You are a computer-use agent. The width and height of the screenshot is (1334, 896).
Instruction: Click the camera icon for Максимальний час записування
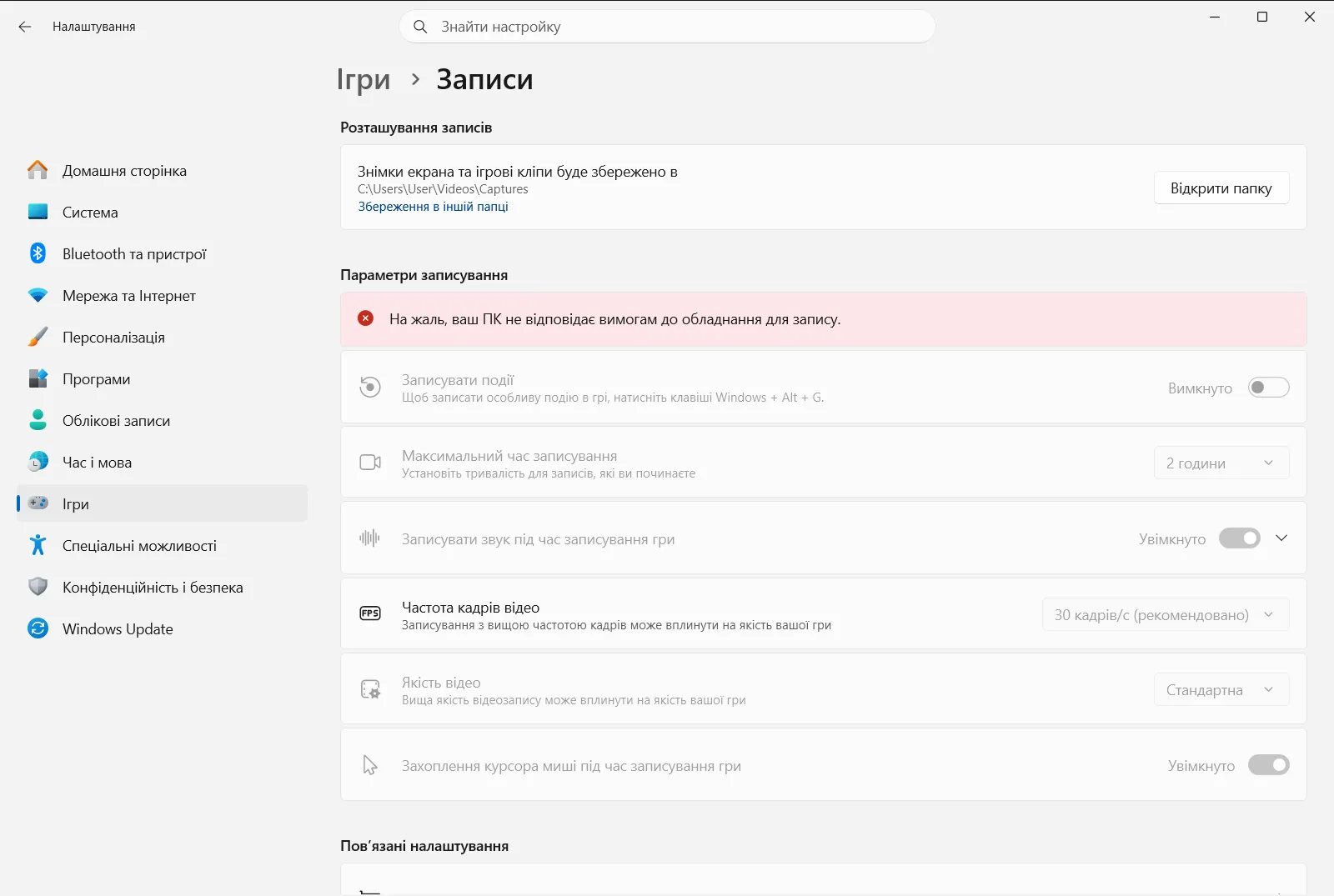[370, 463]
